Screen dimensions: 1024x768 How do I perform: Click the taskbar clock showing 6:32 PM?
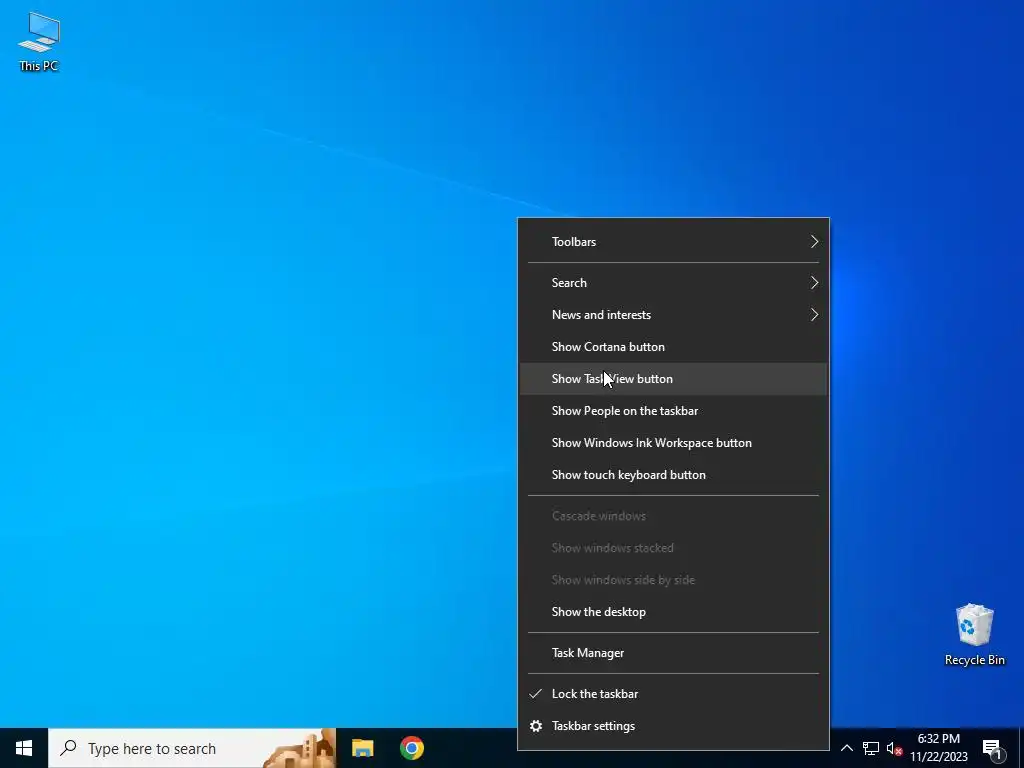tap(938, 748)
